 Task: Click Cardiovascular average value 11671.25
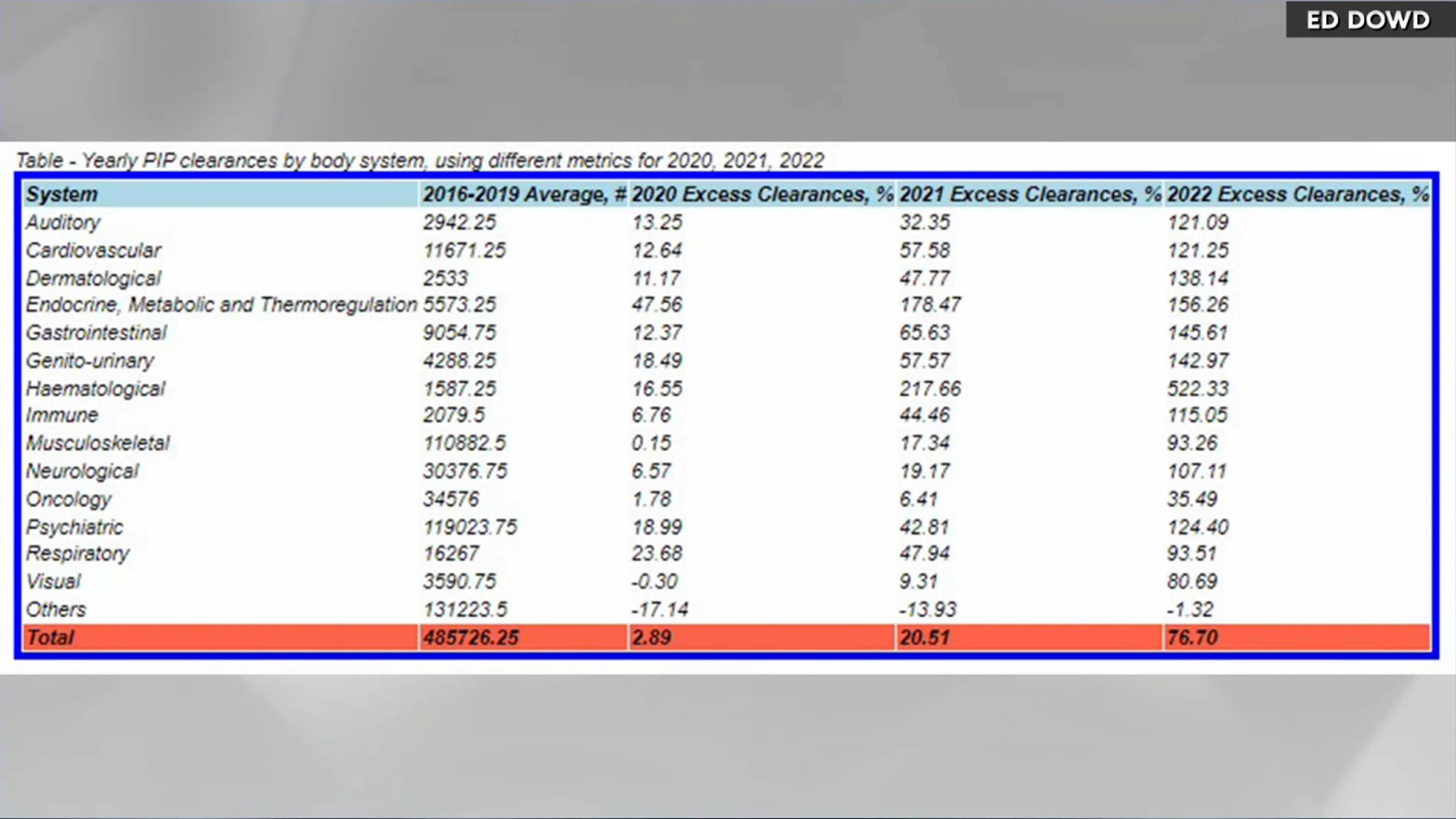465,251
